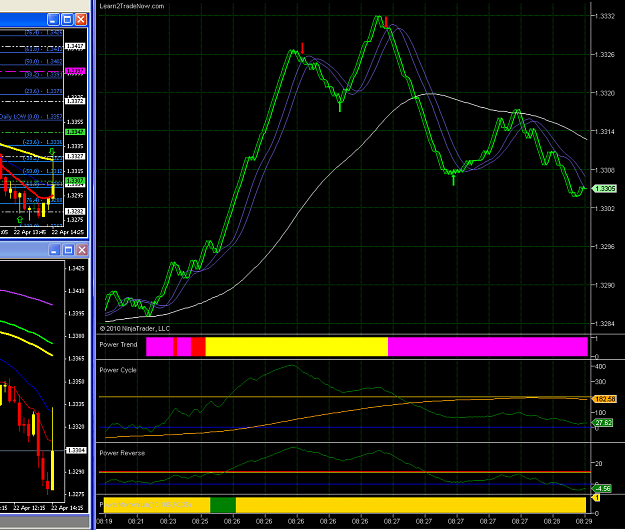Click the red sell arrow at the chart's highest peak

386,22
